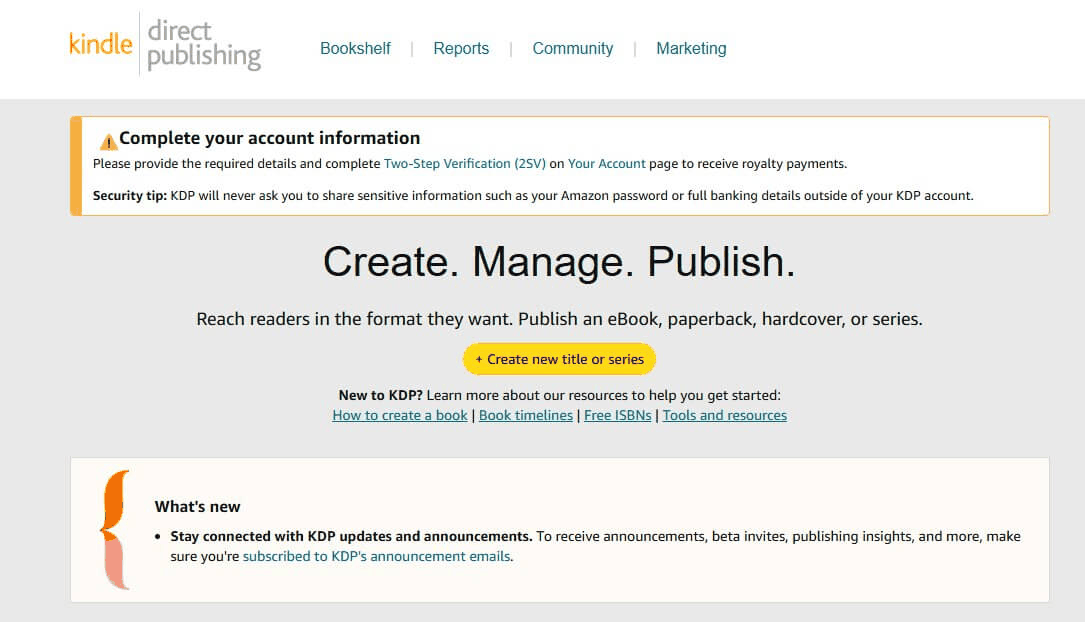1085x622 pixels.
Task: Click the New to KDP? text
Action: (x=380, y=395)
